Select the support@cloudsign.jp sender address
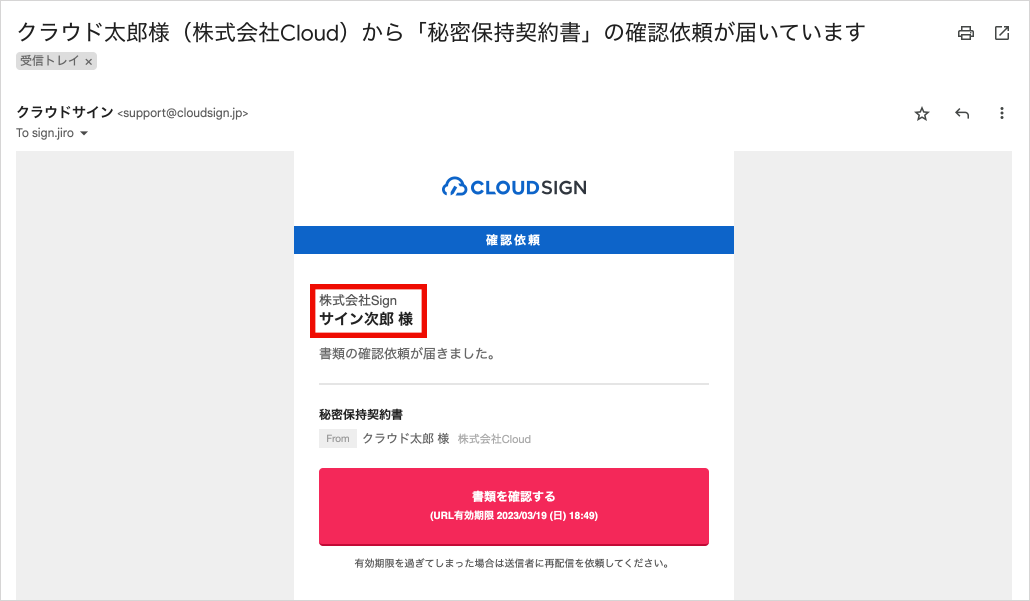The image size is (1030, 601). (183, 114)
